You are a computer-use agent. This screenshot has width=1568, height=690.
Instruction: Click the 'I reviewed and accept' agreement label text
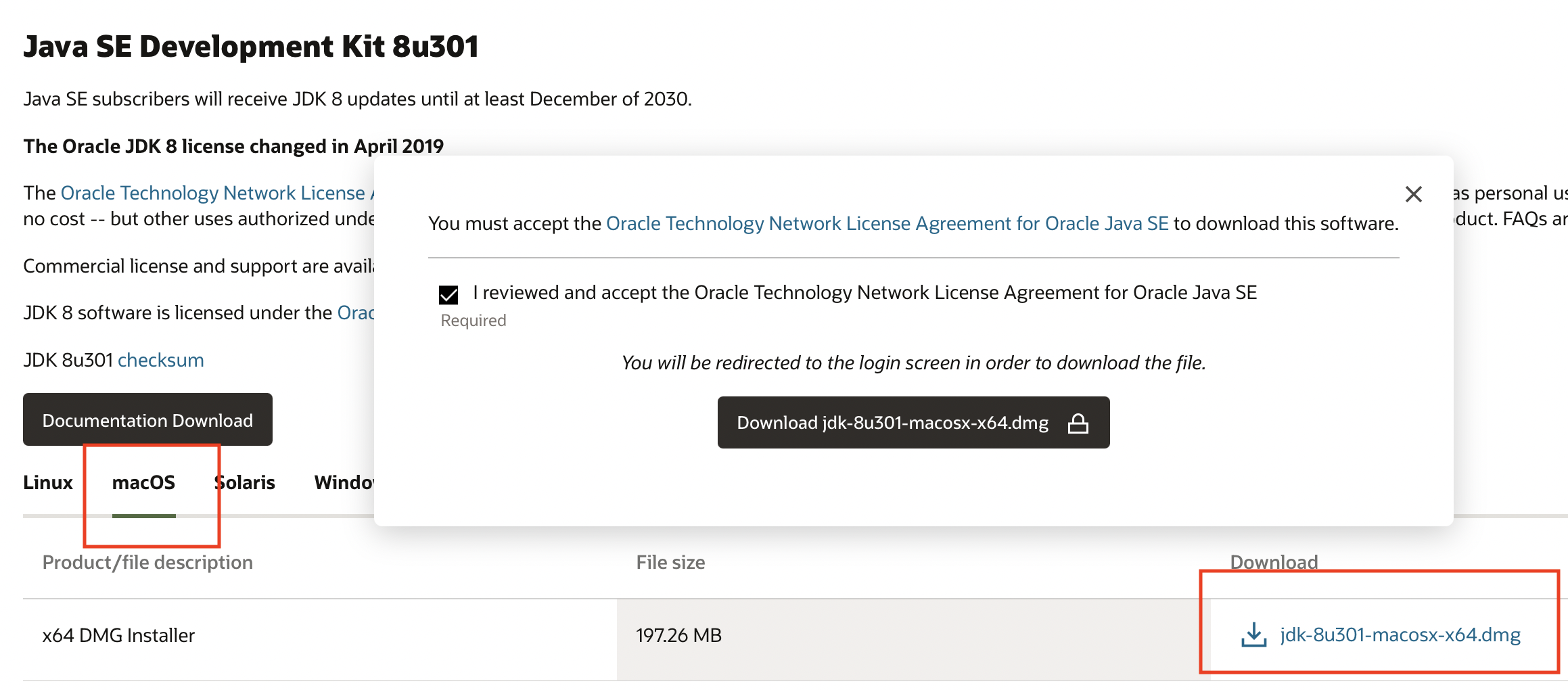click(864, 292)
